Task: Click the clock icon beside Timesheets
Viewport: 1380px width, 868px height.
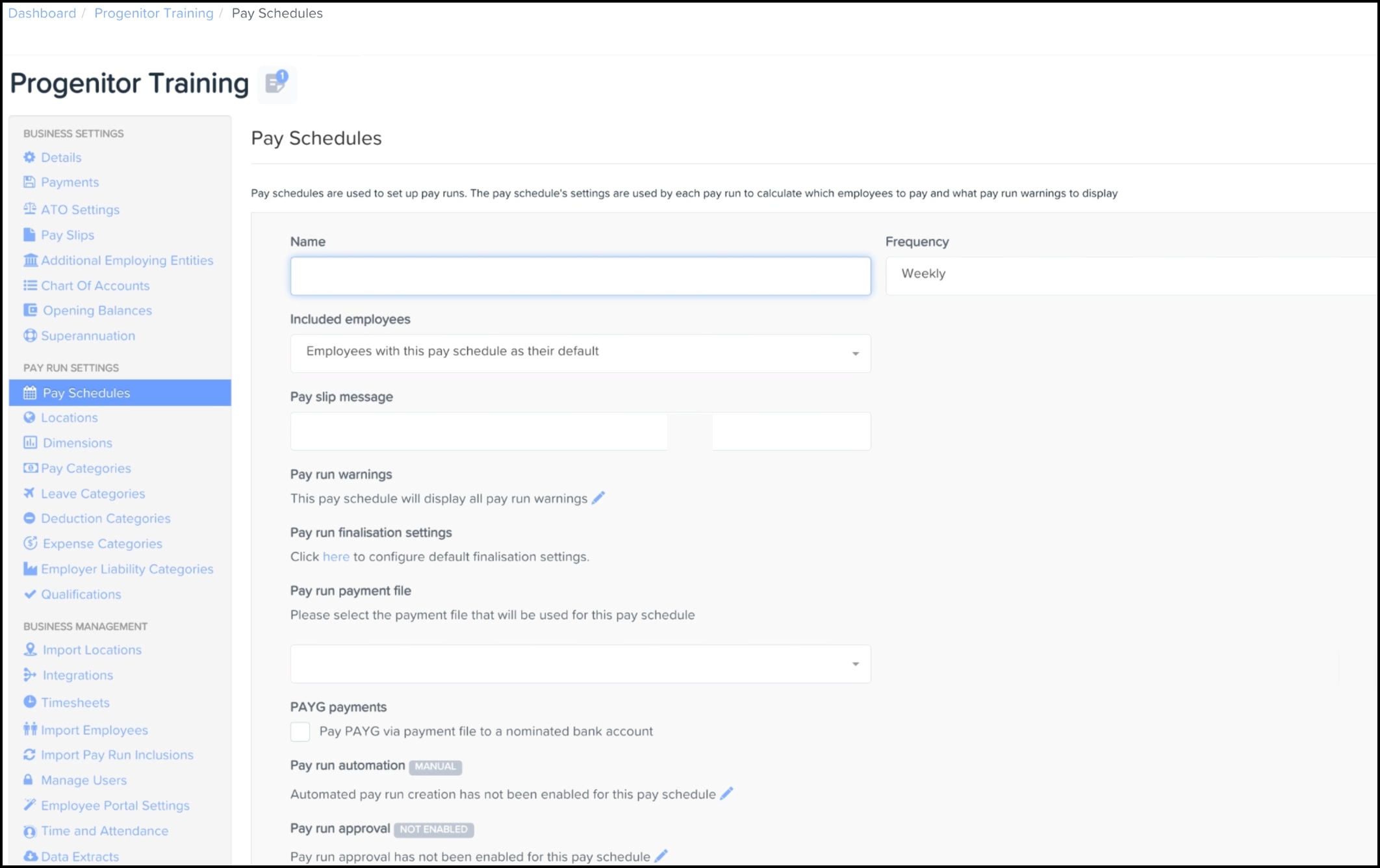Action: pos(30,702)
